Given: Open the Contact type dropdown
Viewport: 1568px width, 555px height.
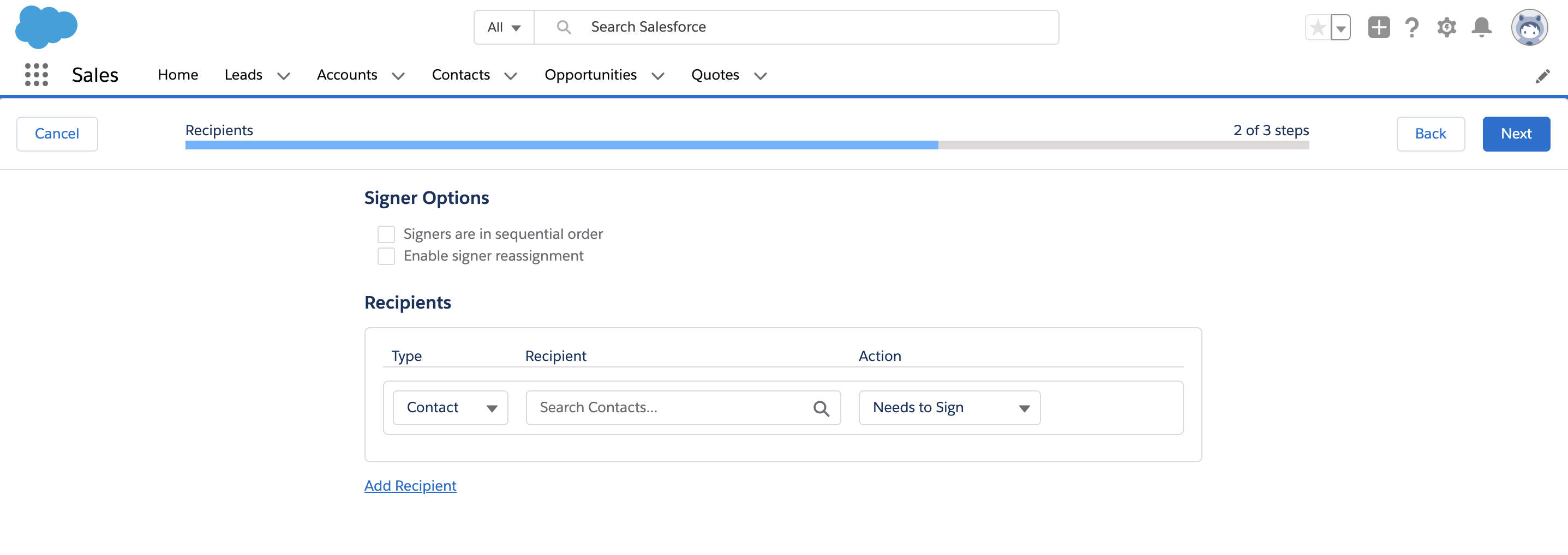Looking at the screenshot, I should point(451,408).
